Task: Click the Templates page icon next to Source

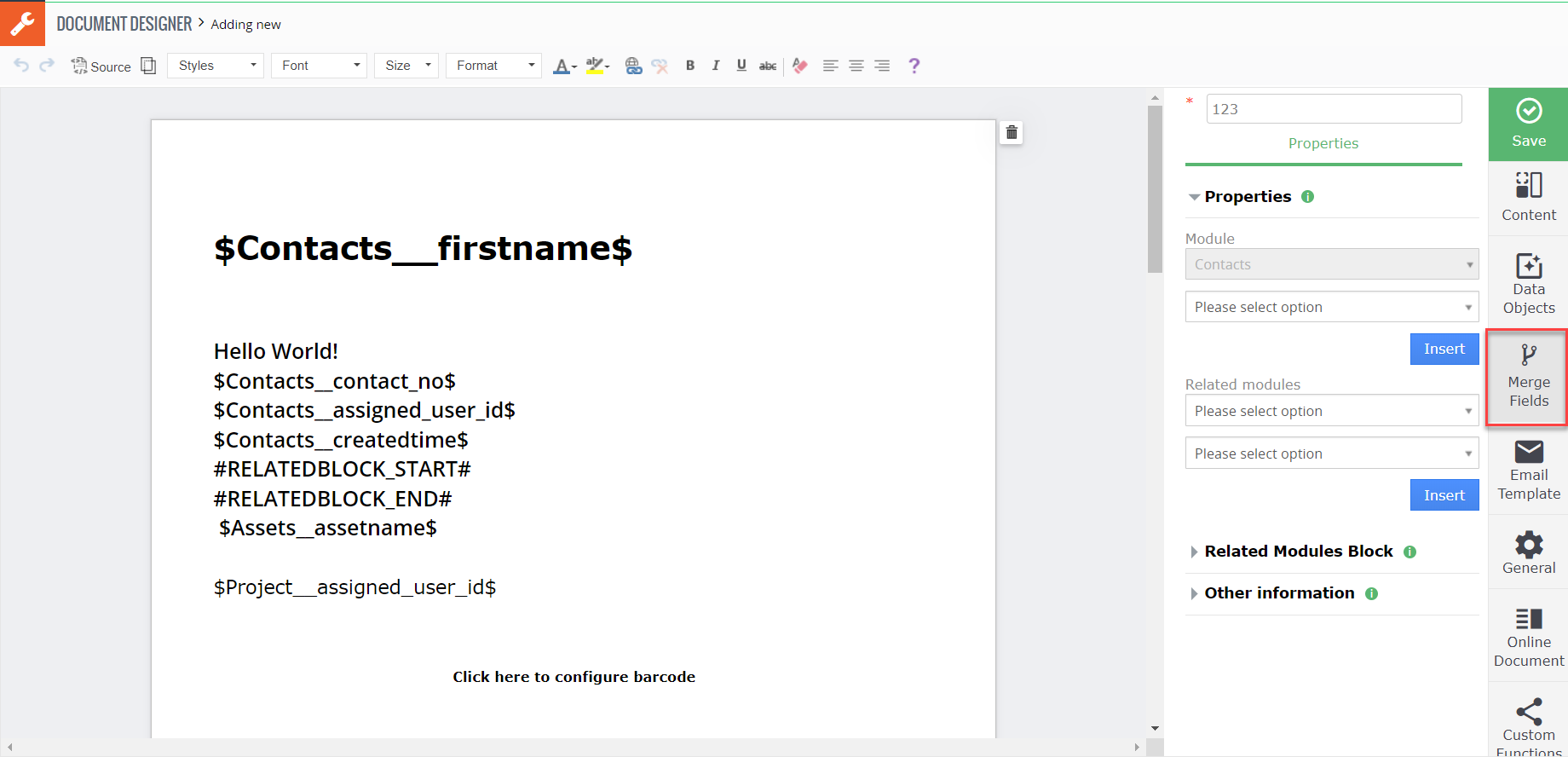Action: (x=148, y=66)
